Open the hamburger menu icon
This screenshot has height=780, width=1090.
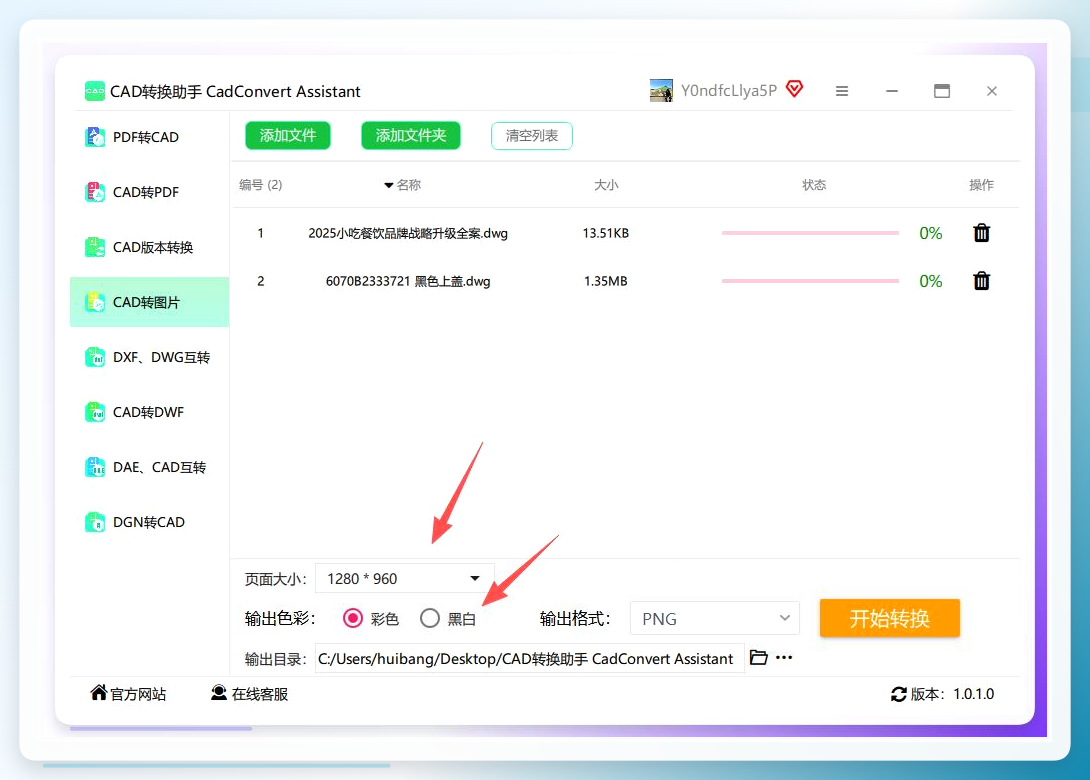(842, 91)
